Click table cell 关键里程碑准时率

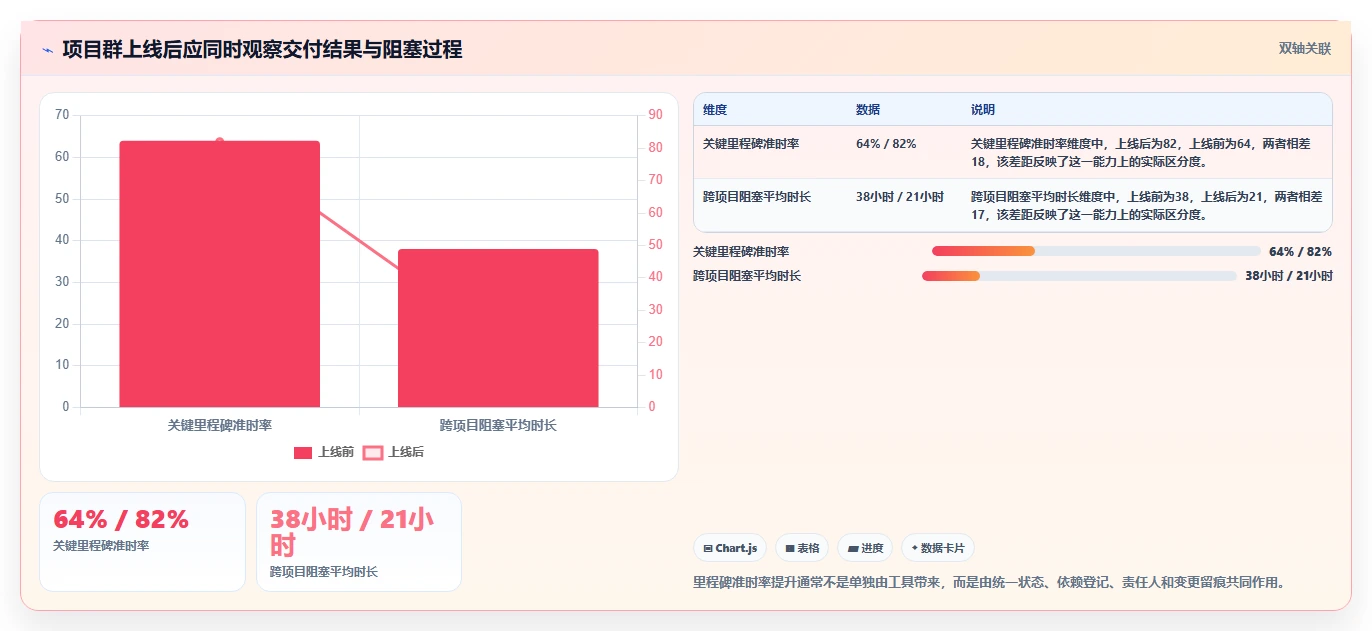point(751,144)
